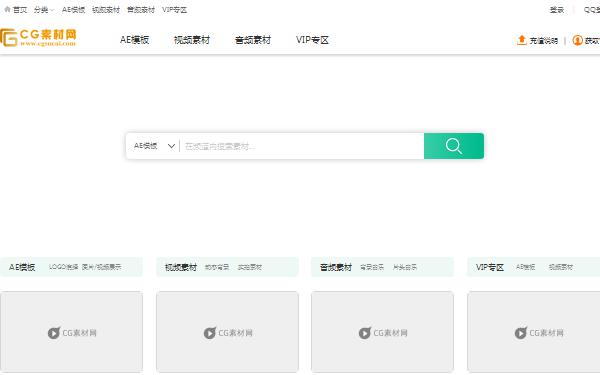Click the AE模板 section heading

(22, 267)
